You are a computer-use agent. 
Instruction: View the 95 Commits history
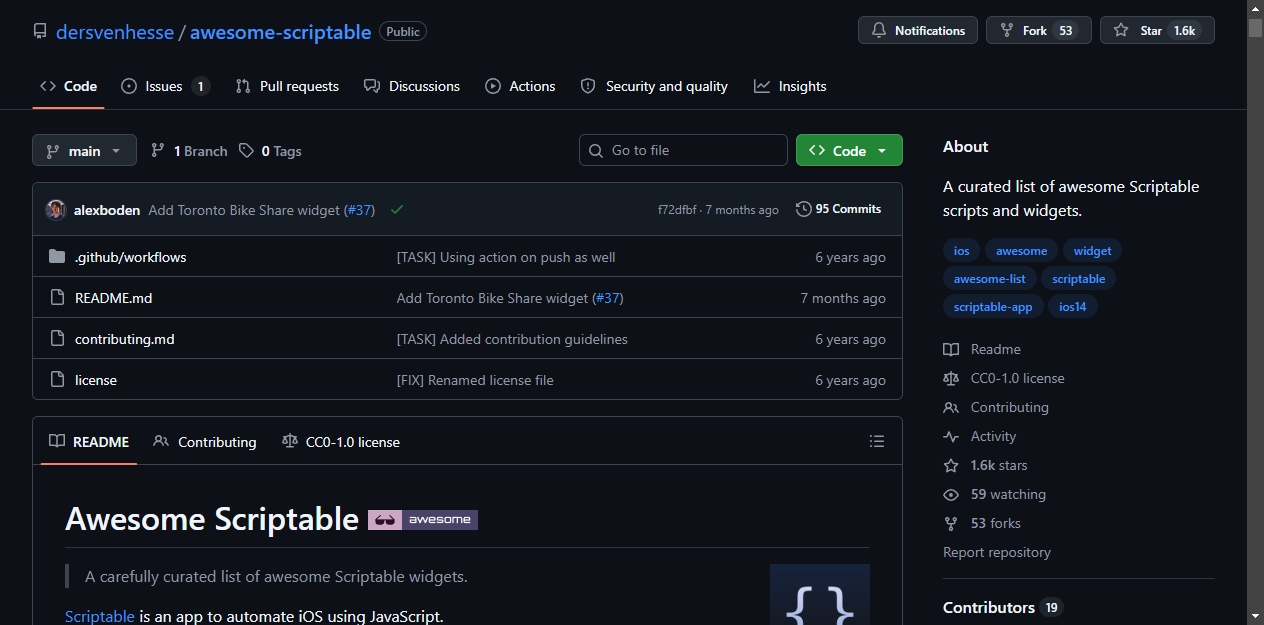838,209
